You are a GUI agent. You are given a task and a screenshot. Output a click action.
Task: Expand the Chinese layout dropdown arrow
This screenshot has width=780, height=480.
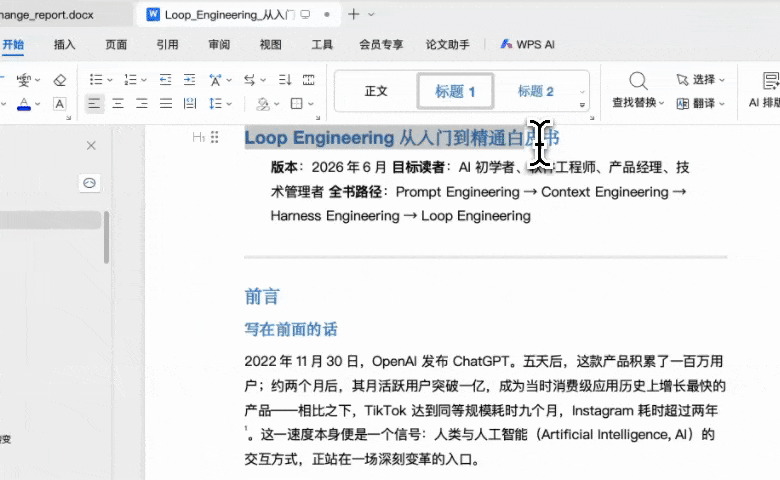point(229,80)
